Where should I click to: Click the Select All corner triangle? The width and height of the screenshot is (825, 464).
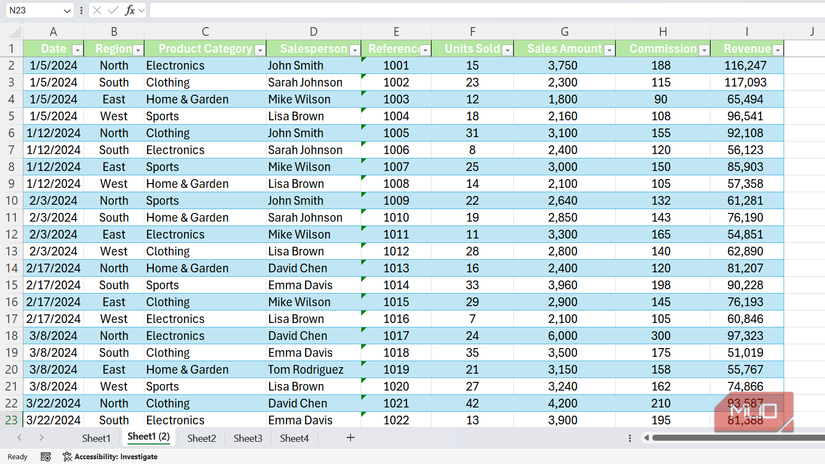[x=15, y=33]
